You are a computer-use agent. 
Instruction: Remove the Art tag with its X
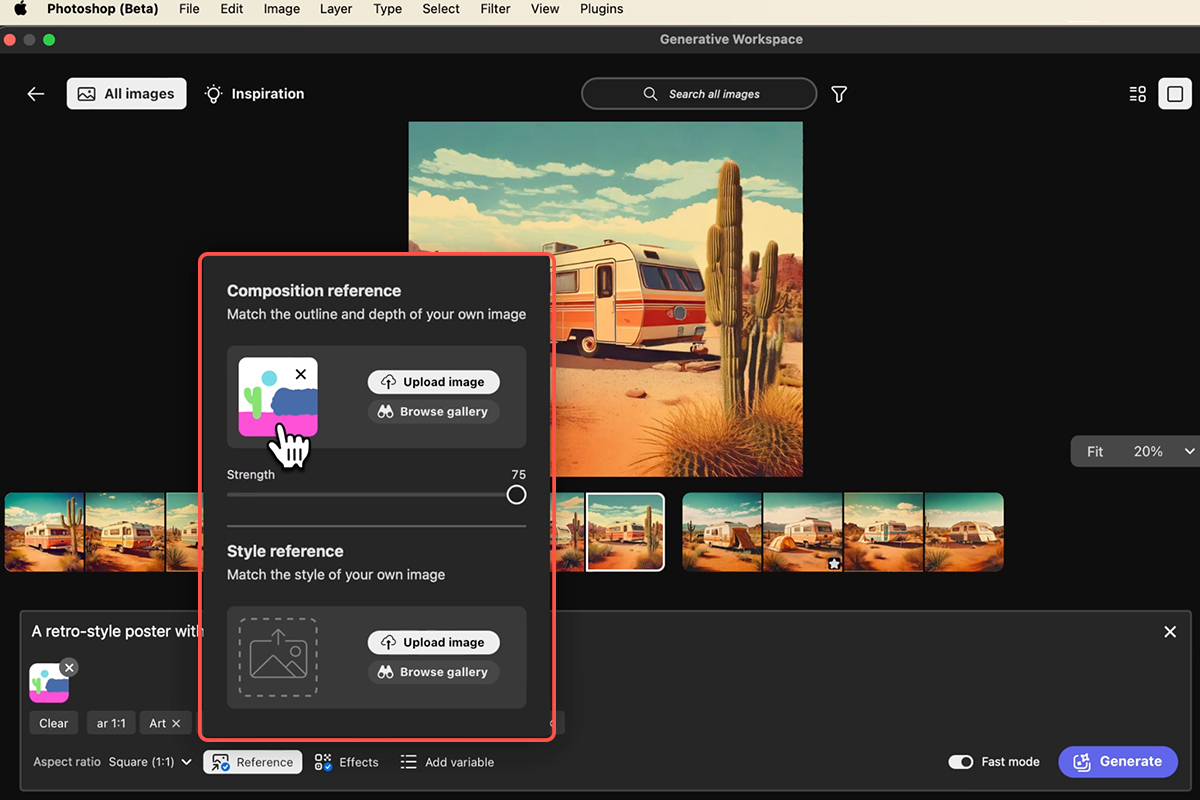click(x=176, y=722)
